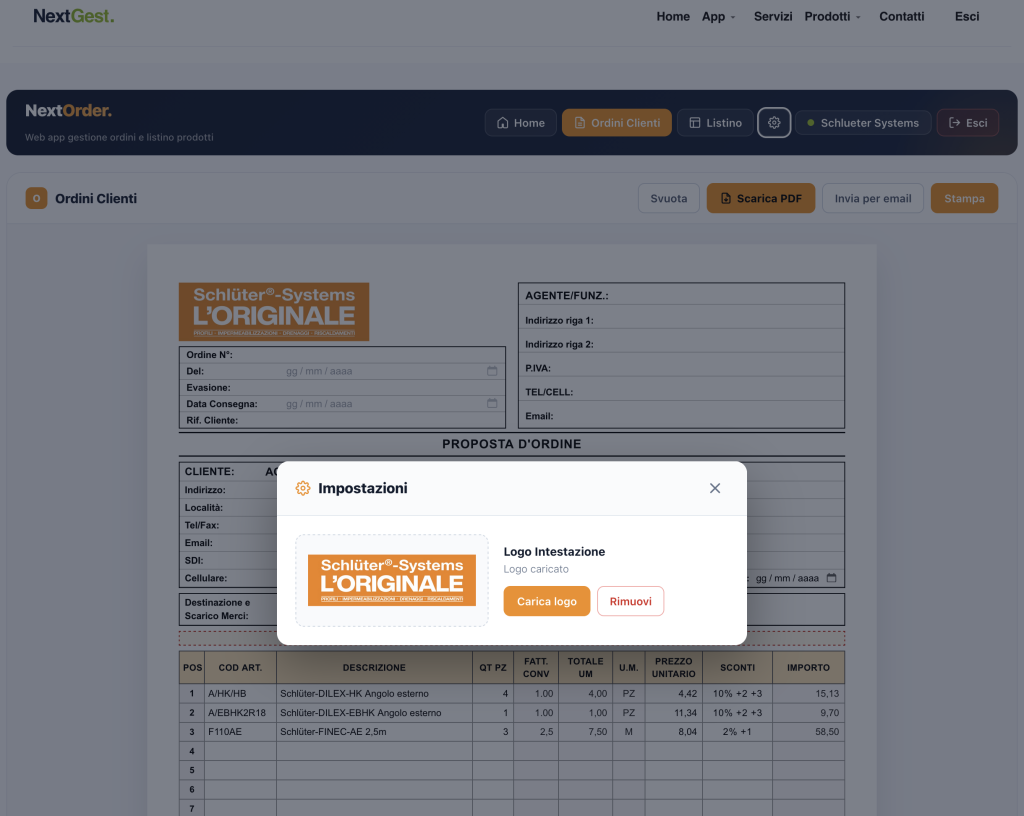
Task: Download order via Scarica PDF
Action: 761,198
